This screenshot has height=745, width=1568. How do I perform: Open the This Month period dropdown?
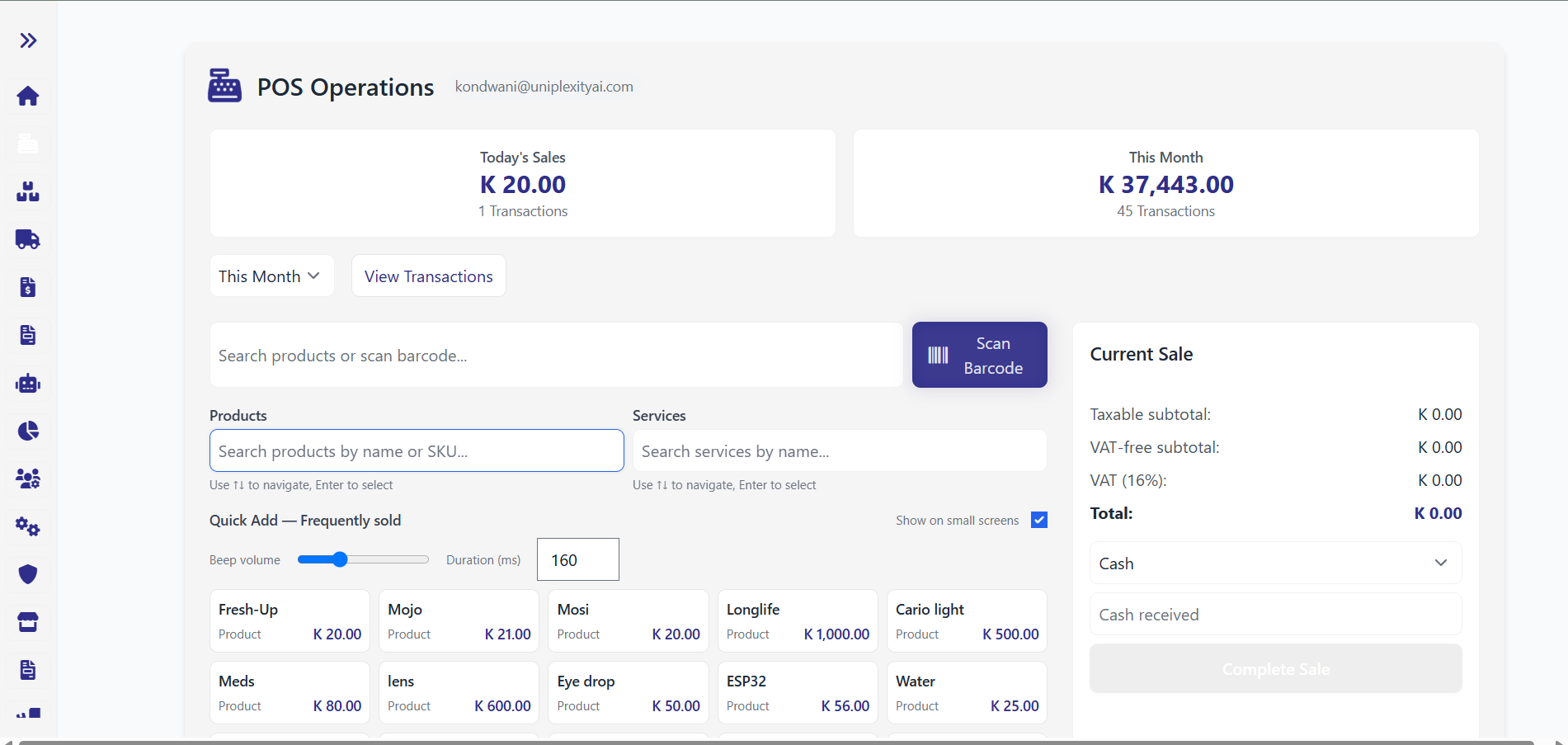[x=271, y=276]
